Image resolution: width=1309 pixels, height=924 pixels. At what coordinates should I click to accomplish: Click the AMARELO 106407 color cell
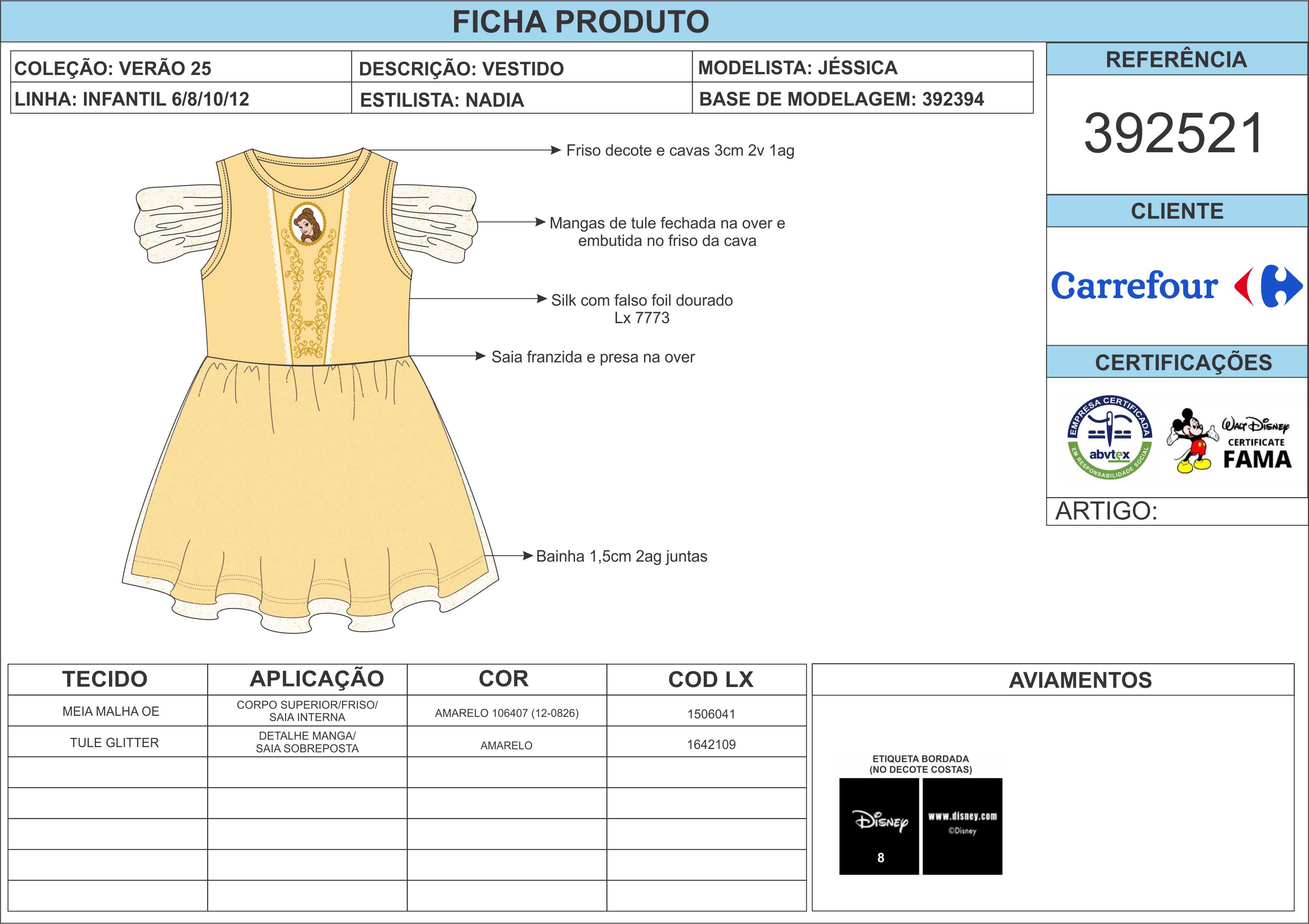506,713
